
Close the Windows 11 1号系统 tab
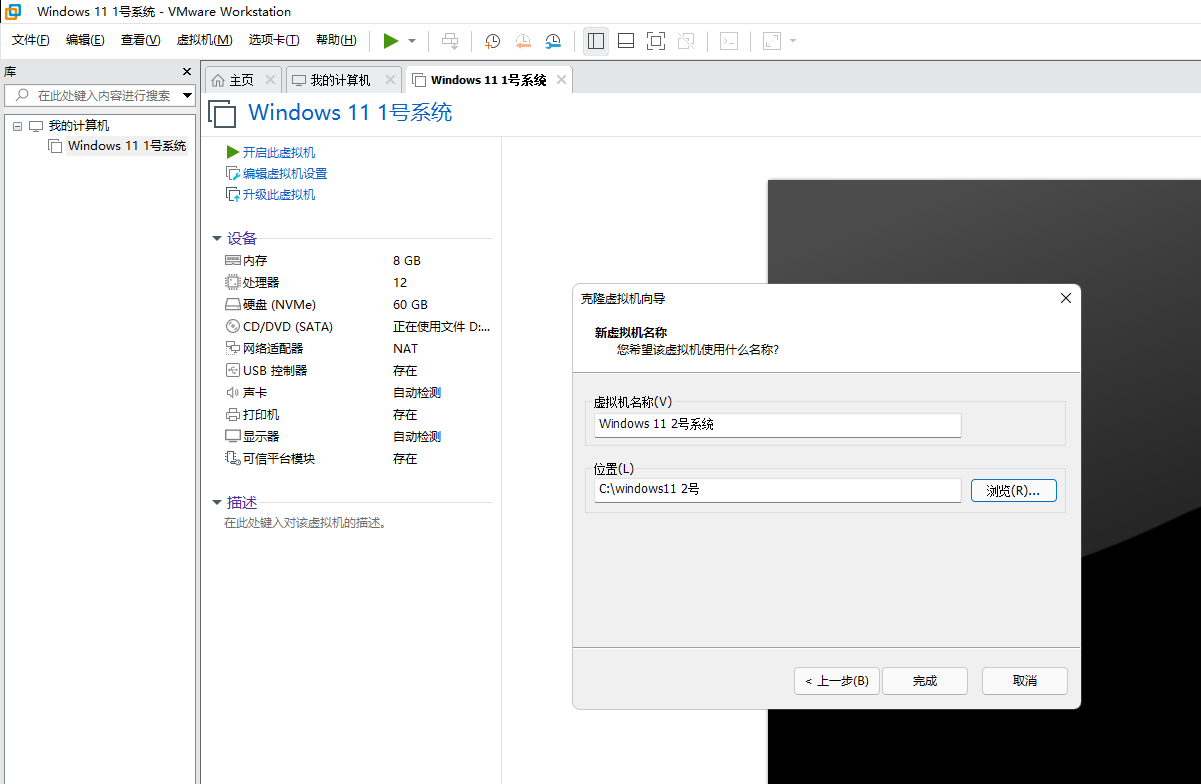561,80
